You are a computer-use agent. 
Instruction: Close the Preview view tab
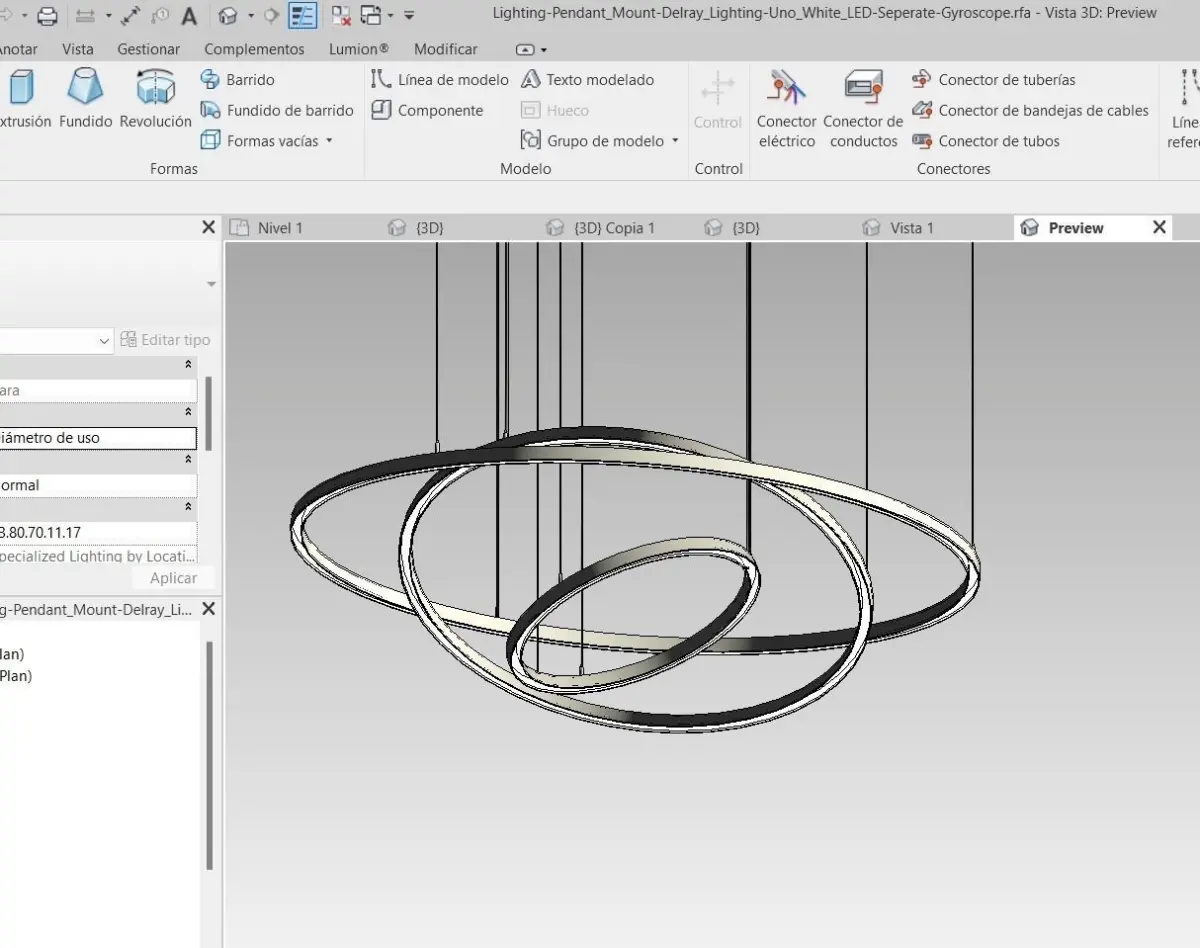[1160, 227]
